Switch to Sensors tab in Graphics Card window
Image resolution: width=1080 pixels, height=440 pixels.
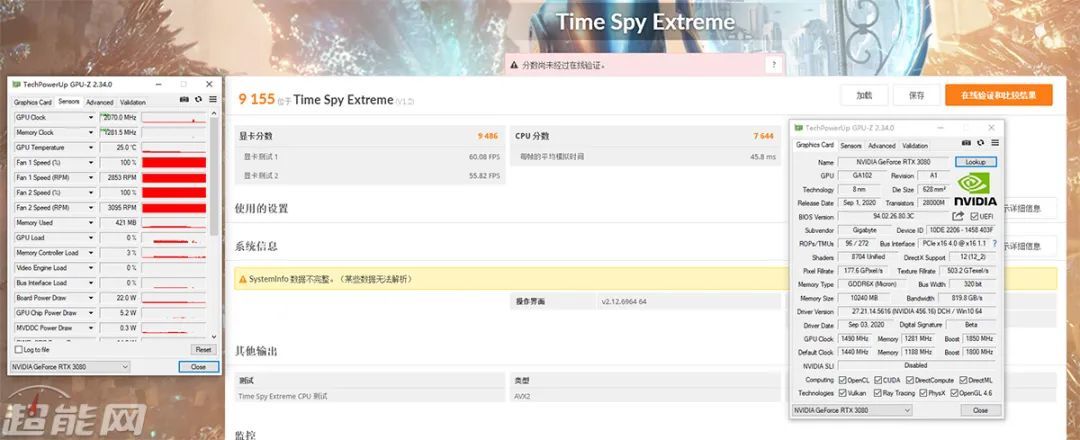[851, 146]
